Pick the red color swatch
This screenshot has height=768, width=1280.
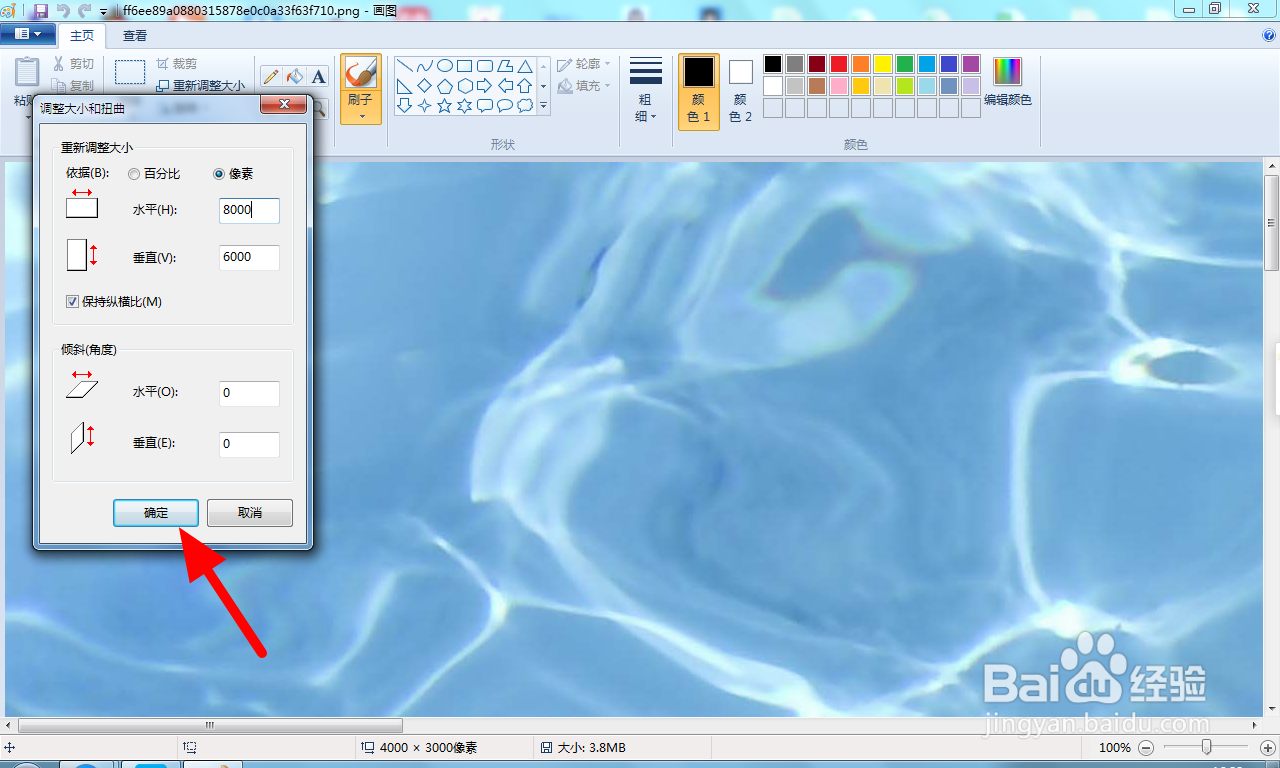[838, 64]
